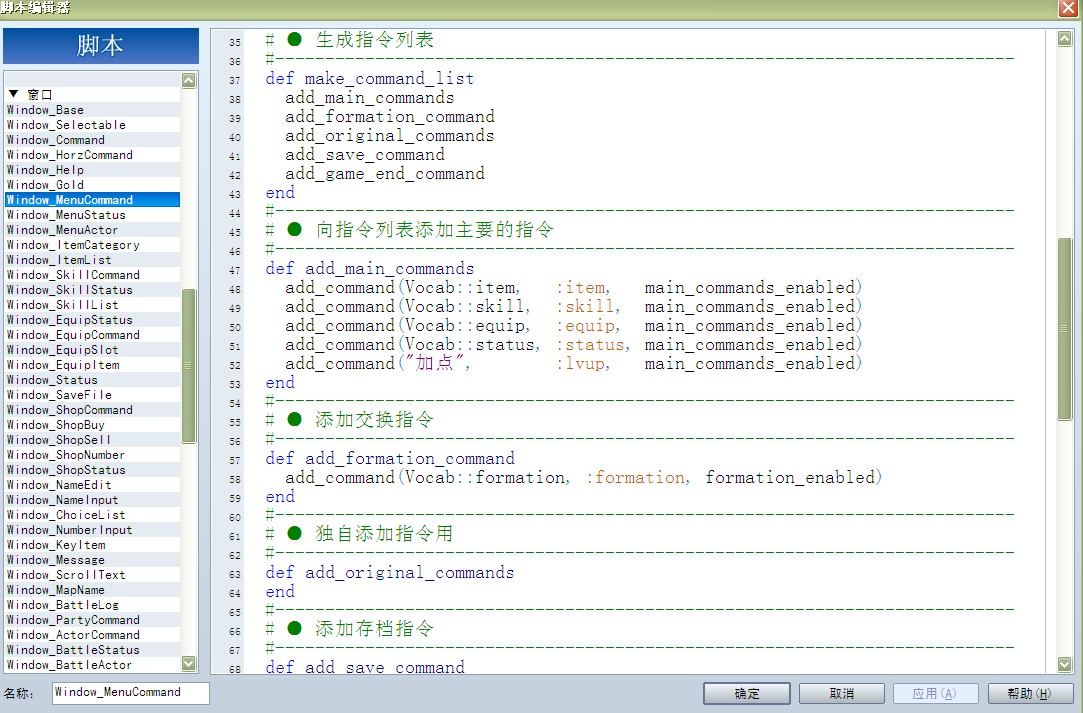
Task: Click the "加点" string in code
Action: pyautogui.click(x=434, y=363)
